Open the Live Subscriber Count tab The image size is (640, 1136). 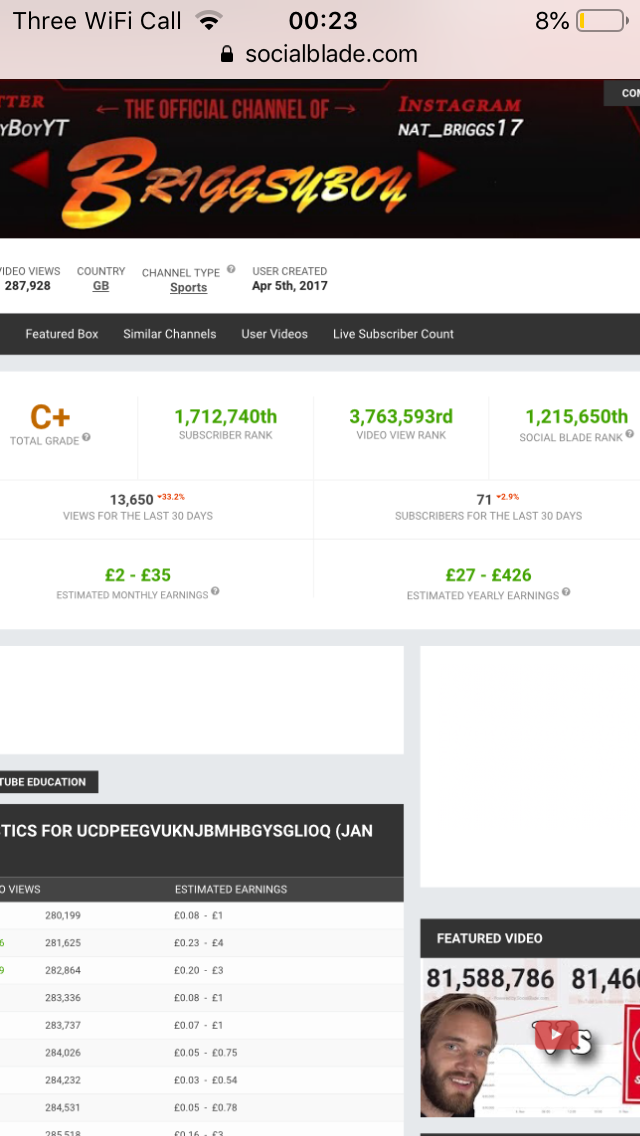click(394, 334)
